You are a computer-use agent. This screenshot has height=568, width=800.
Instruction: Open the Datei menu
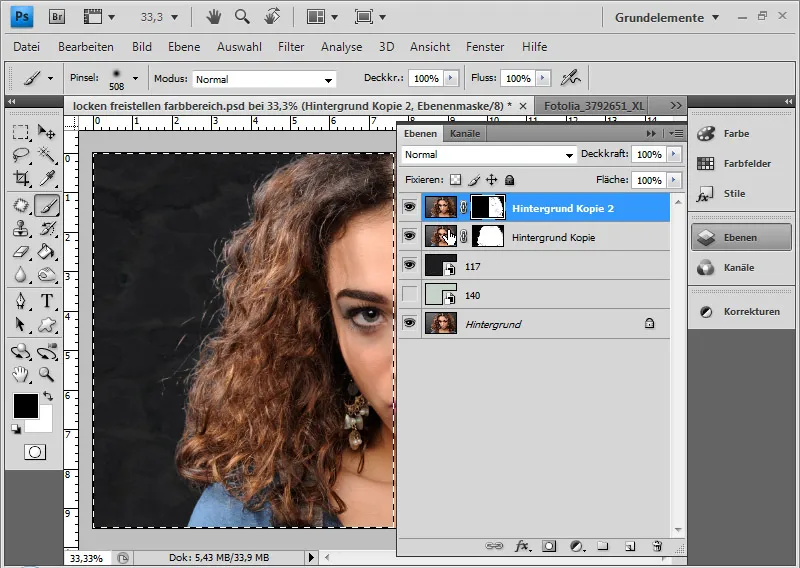click(27, 47)
